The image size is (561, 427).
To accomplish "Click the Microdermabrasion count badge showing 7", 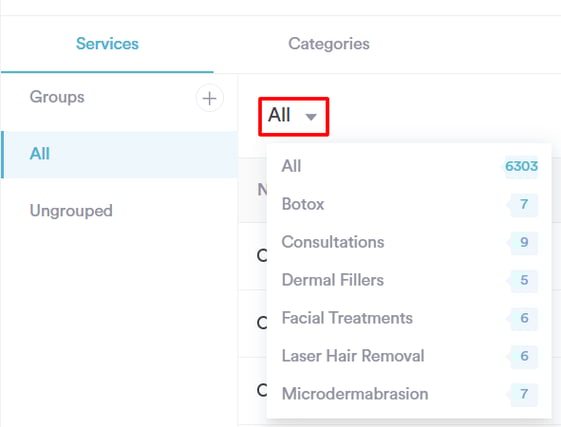I will tap(524, 394).
